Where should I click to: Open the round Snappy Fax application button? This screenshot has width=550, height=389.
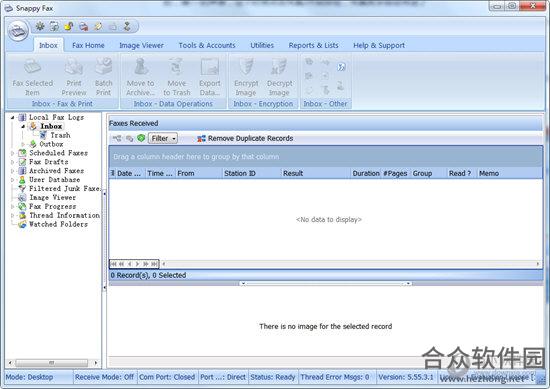[x=18, y=31]
